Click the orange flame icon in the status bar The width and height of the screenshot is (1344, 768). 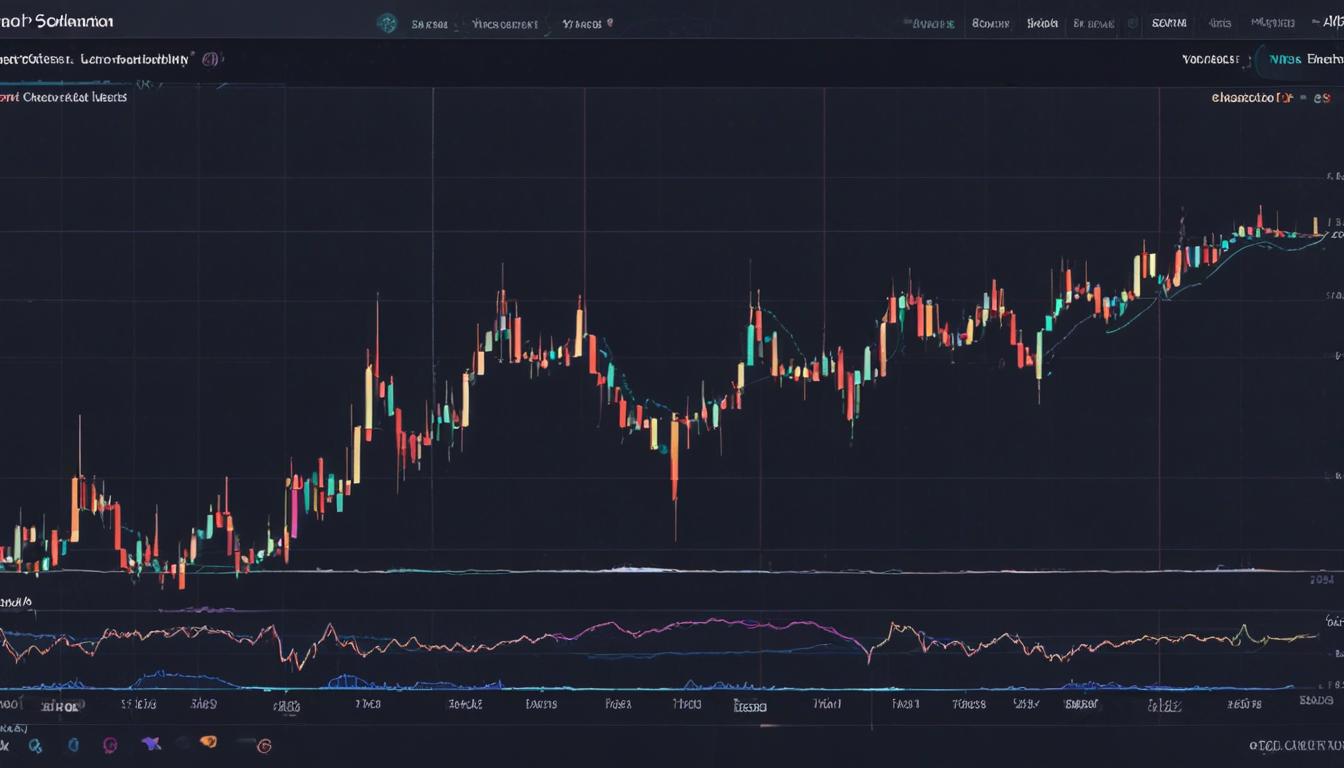click(207, 744)
